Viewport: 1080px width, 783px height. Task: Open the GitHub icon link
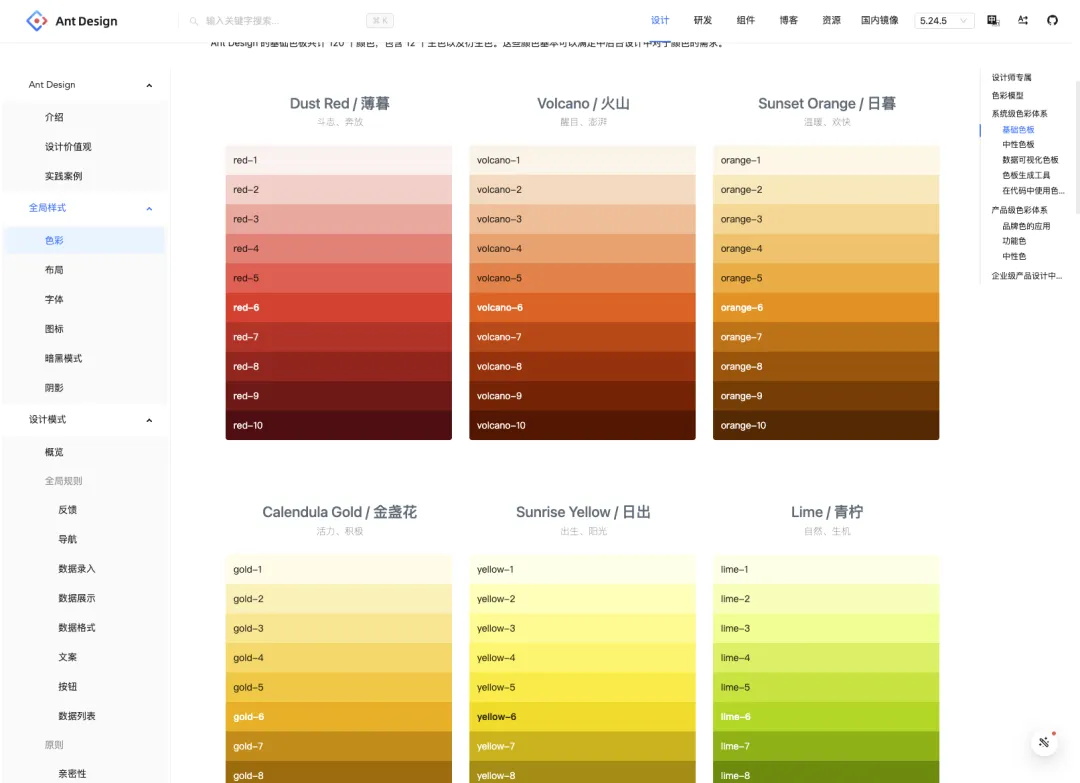click(x=1052, y=20)
